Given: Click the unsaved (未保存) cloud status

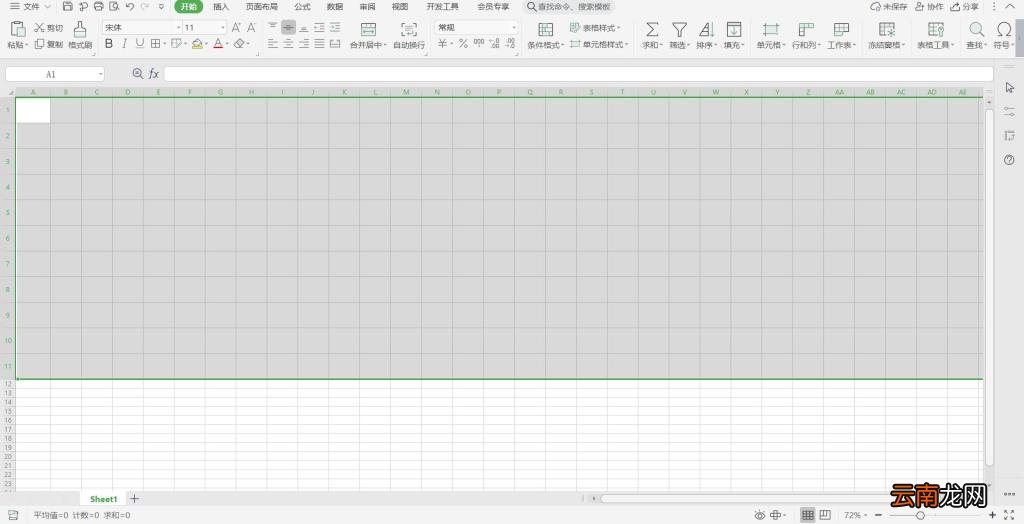Looking at the screenshot, I should 889,7.
